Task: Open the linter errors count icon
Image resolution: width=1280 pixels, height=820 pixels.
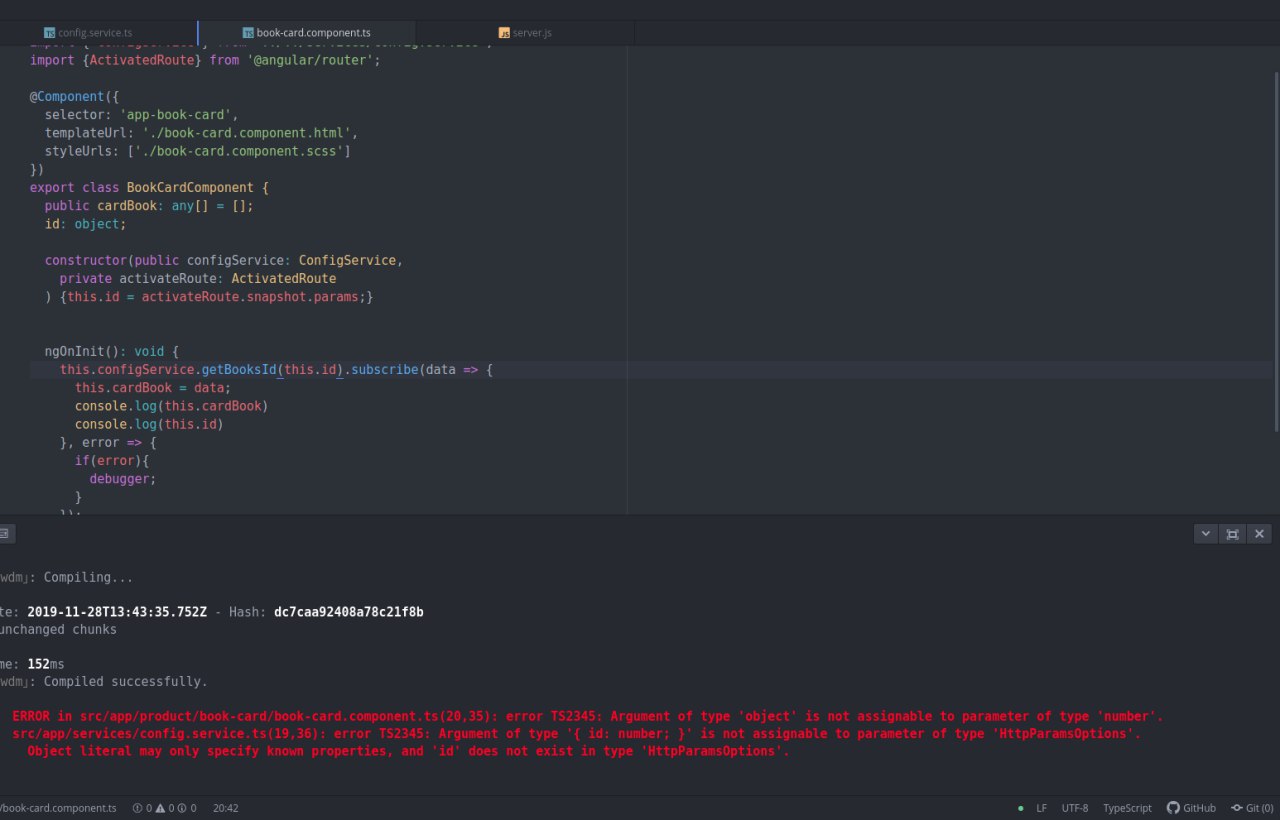Action: click(x=141, y=808)
